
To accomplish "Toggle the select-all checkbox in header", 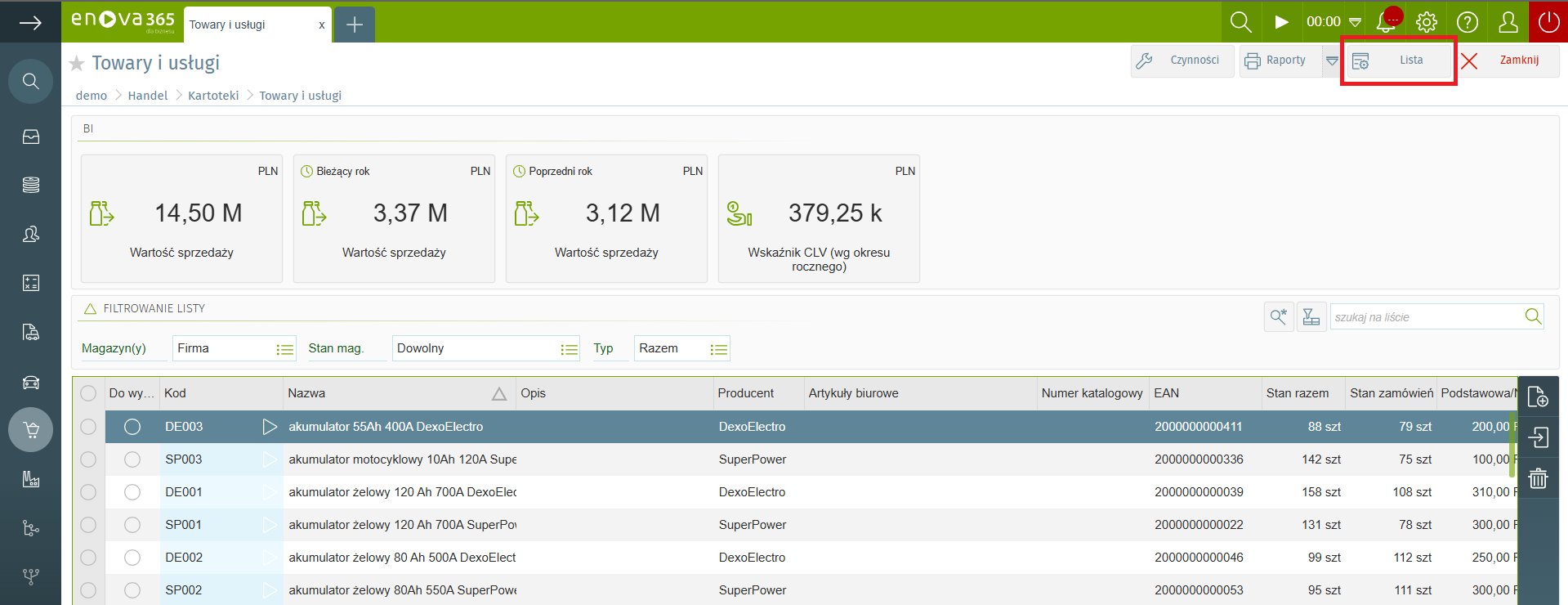I will pyautogui.click(x=88, y=393).
